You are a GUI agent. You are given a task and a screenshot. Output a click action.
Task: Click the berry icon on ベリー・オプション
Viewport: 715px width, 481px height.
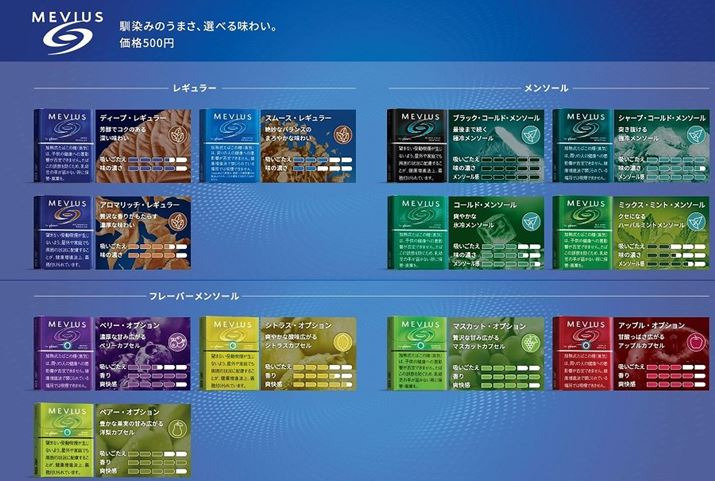point(177,342)
